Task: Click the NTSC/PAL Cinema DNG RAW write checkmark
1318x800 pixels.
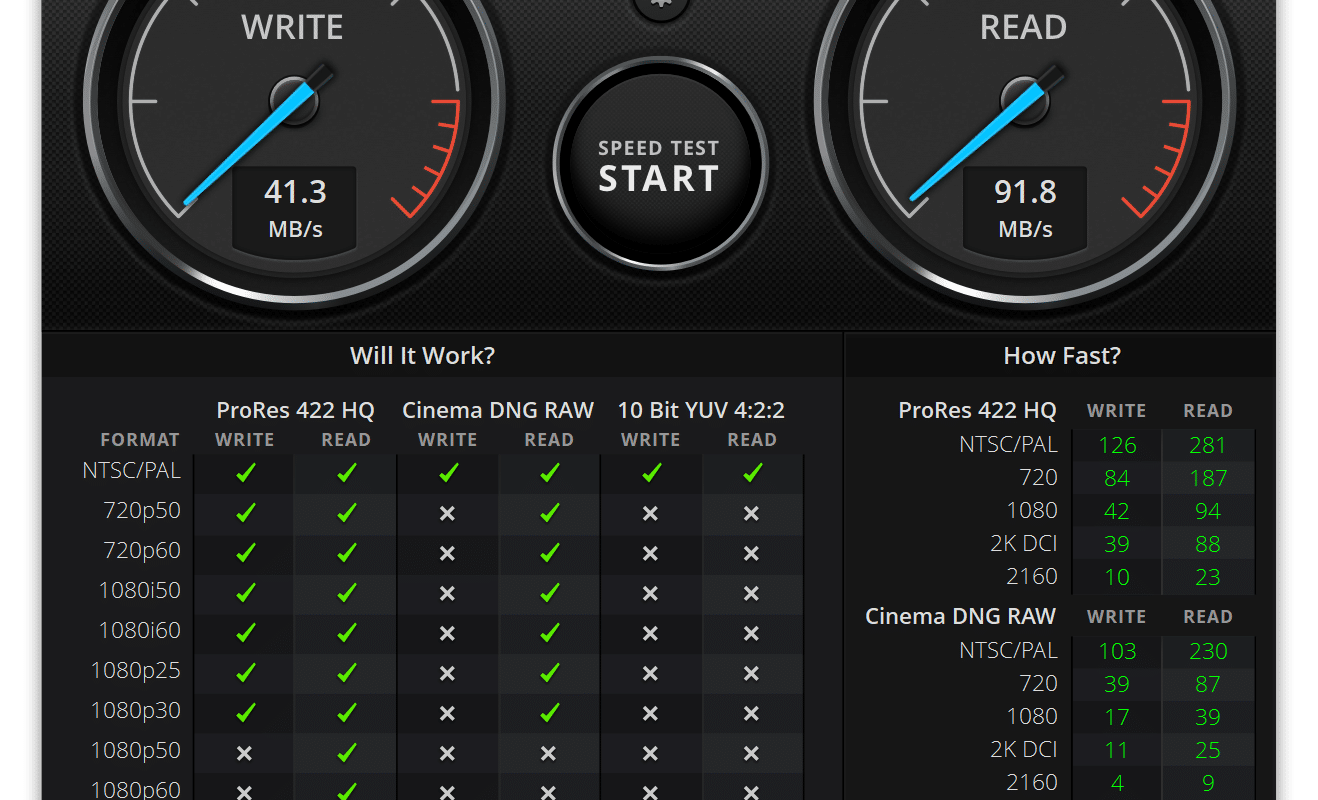Action: (448, 473)
